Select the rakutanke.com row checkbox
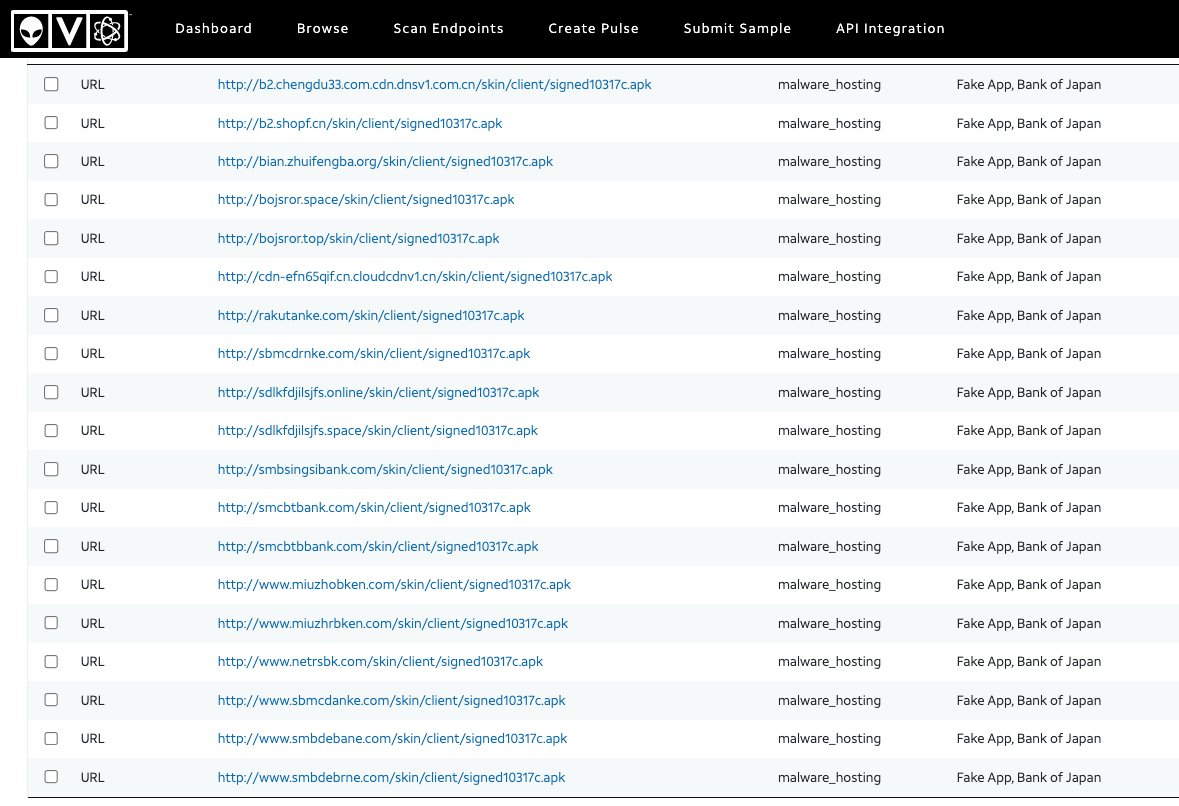This screenshot has height=806, width=1179. coord(51,315)
